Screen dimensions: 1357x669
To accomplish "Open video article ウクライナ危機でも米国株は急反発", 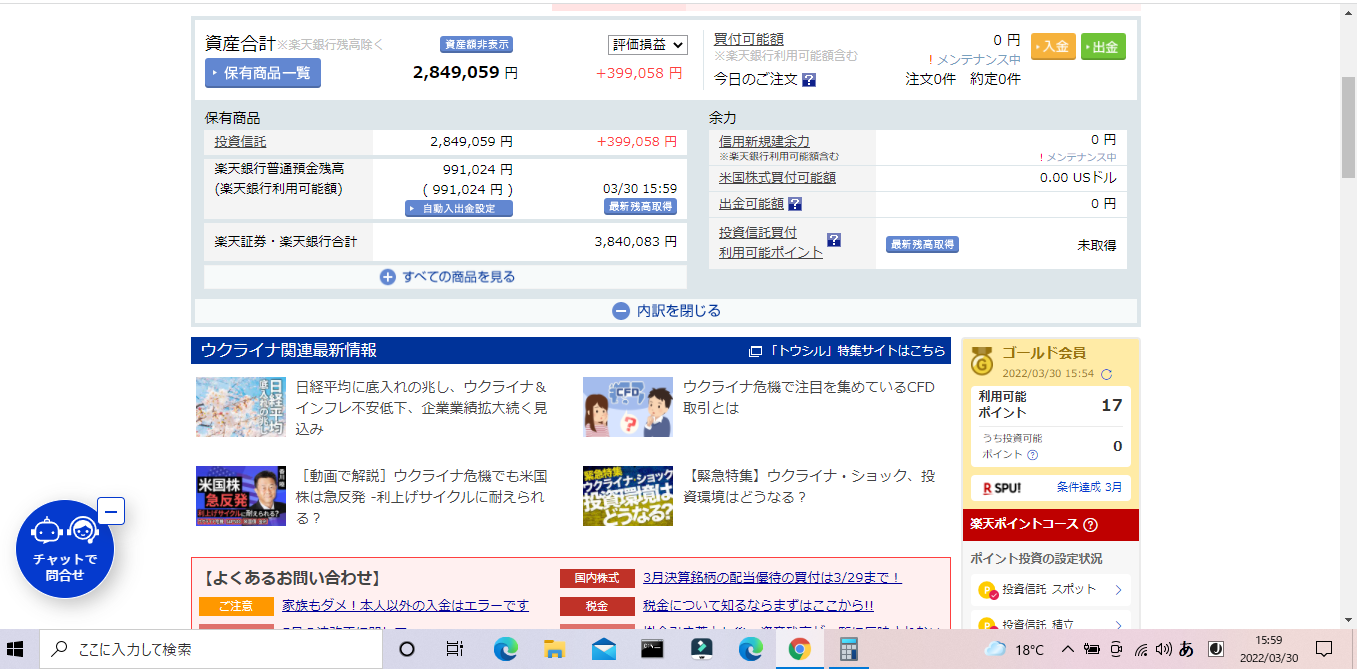I will [x=421, y=496].
